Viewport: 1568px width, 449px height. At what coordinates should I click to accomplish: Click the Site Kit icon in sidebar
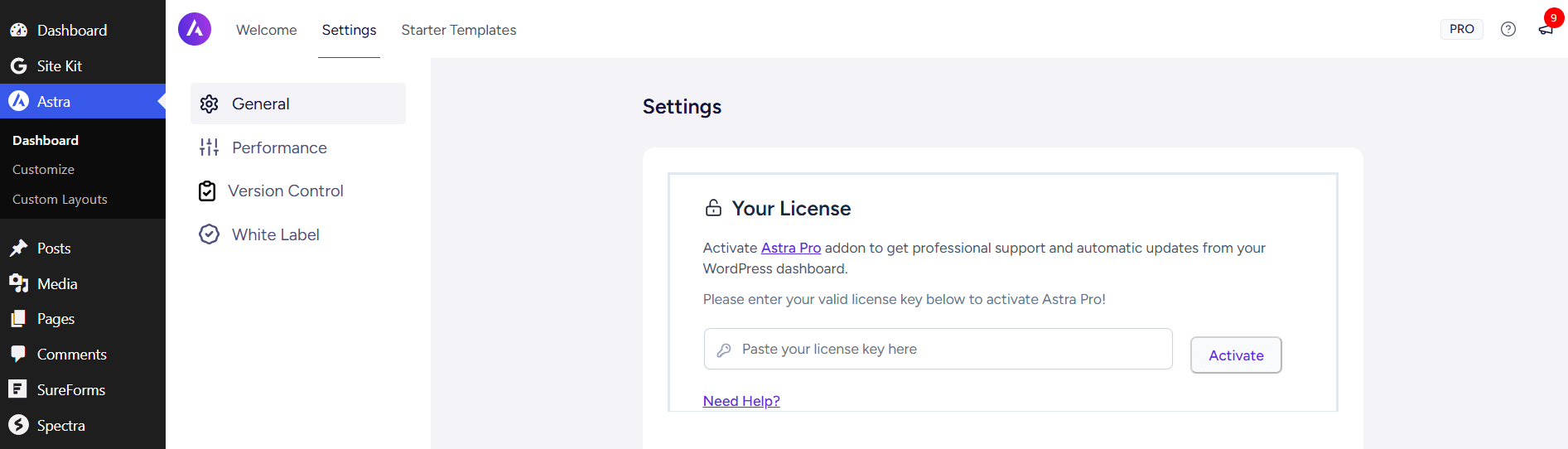(x=18, y=66)
